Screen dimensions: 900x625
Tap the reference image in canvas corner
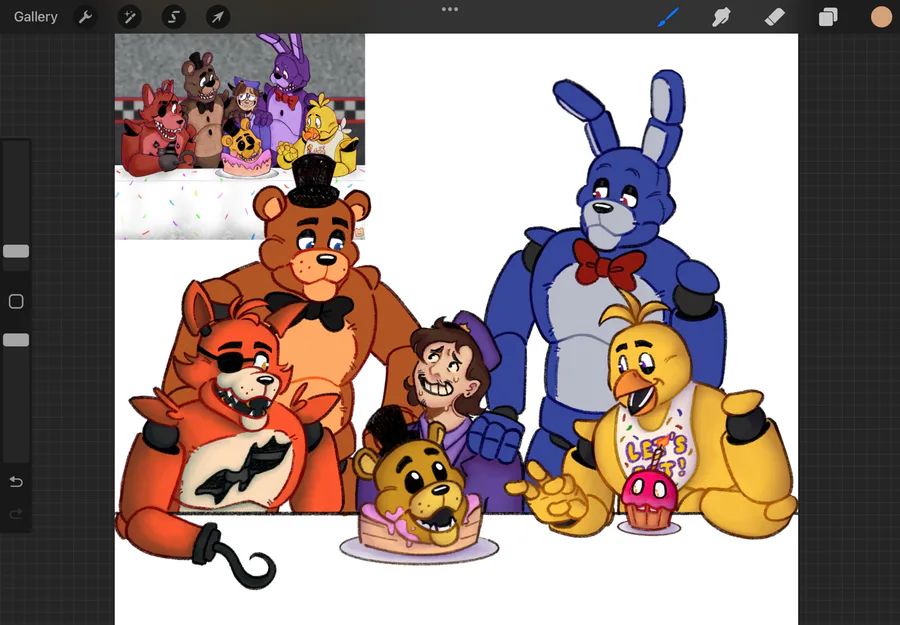point(239,136)
